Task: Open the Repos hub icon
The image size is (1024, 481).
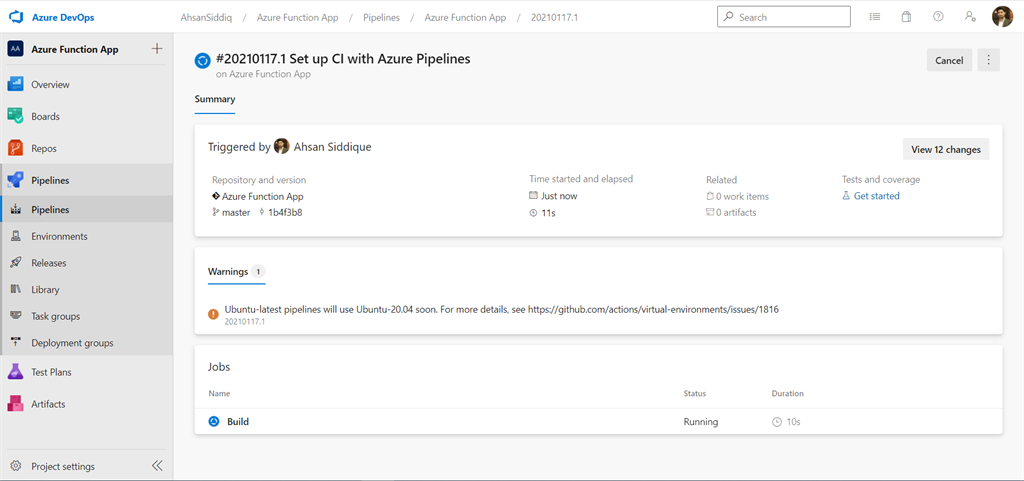Action: pyautogui.click(x=16, y=148)
